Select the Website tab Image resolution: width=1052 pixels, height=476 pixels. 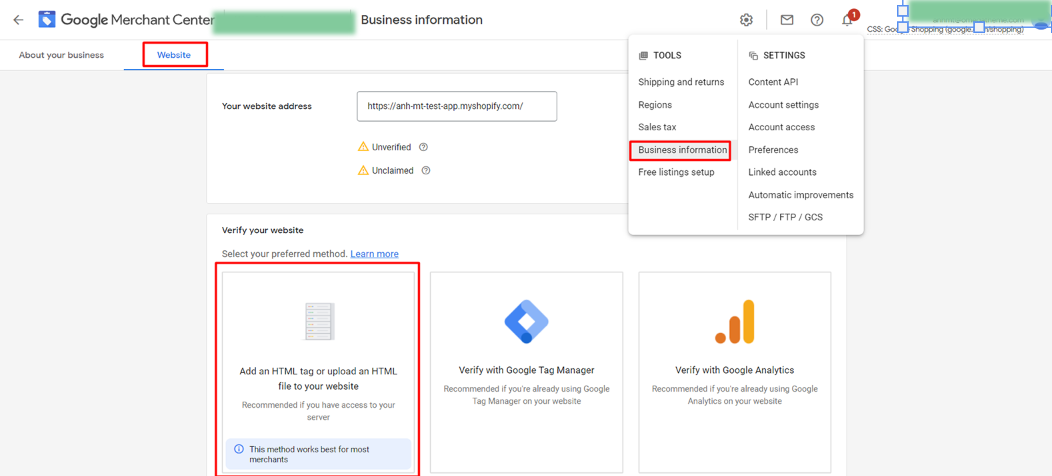tap(174, 55)
